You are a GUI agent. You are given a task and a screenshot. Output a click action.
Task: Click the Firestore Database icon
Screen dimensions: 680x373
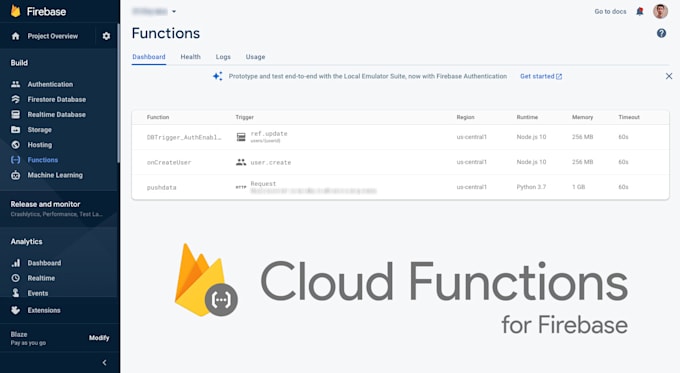(16, 99)
